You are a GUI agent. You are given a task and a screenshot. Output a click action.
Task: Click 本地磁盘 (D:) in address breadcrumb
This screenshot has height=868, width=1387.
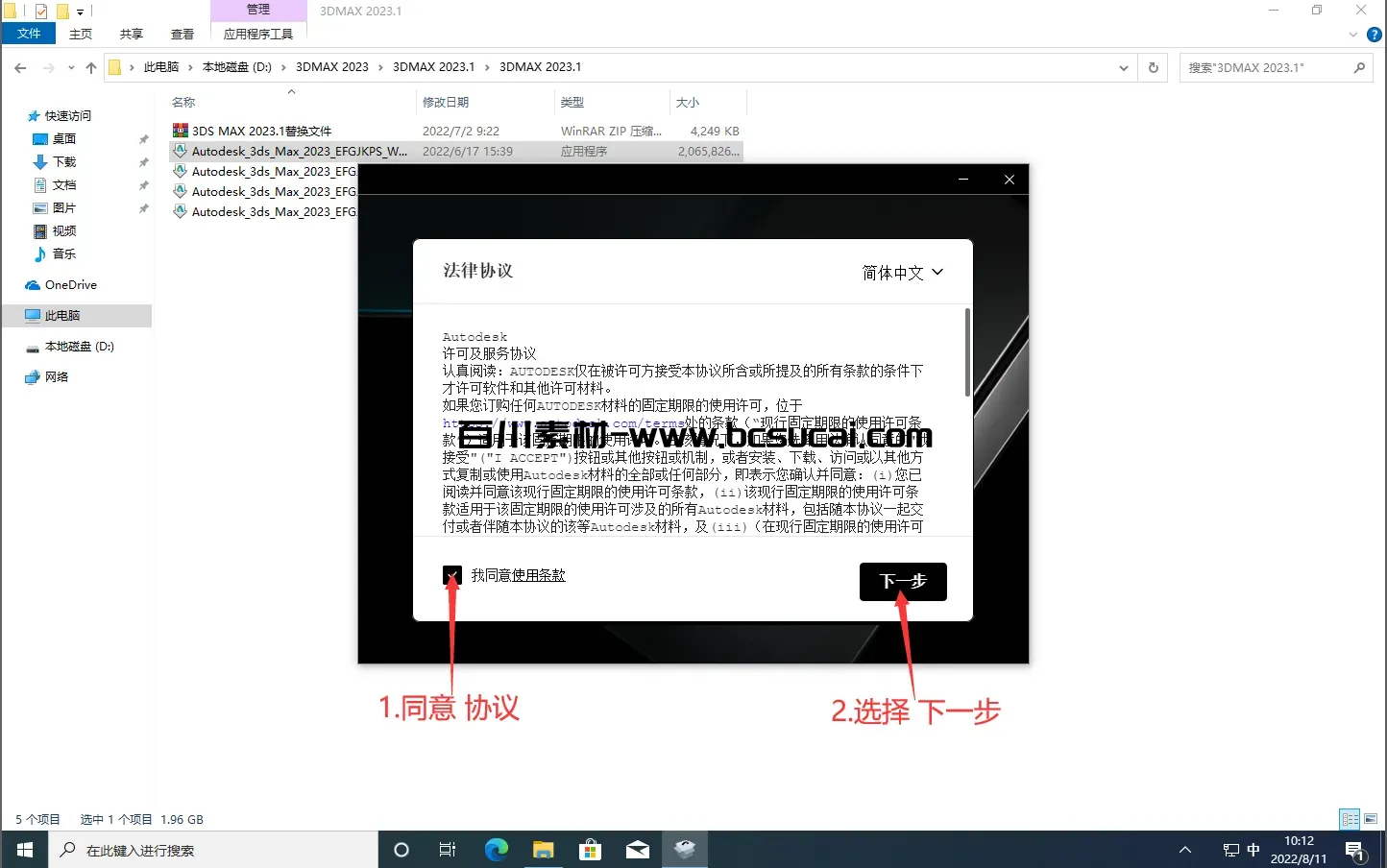pos(237,67)
